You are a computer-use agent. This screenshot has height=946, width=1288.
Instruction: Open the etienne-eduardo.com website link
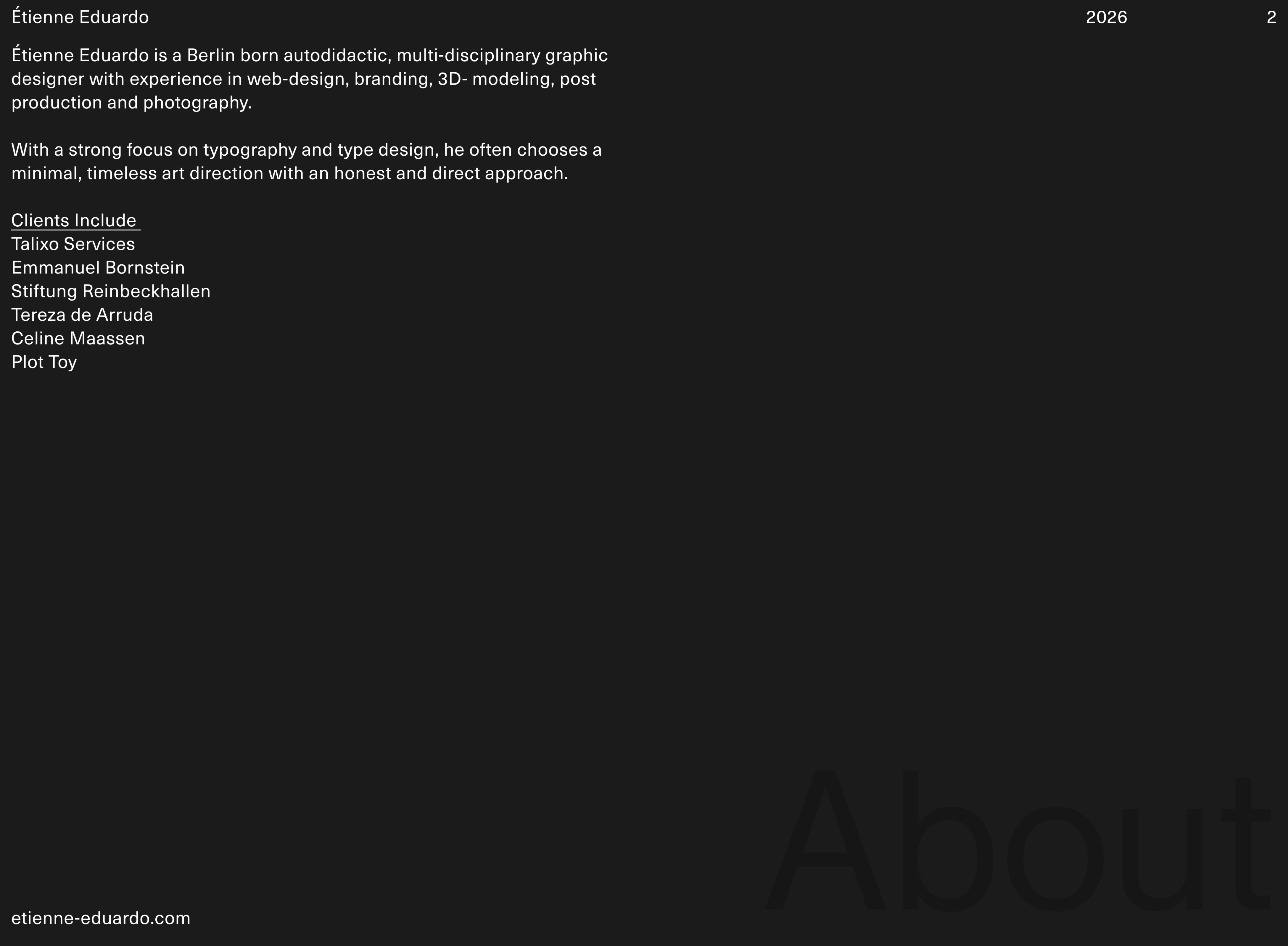[101, 918]
